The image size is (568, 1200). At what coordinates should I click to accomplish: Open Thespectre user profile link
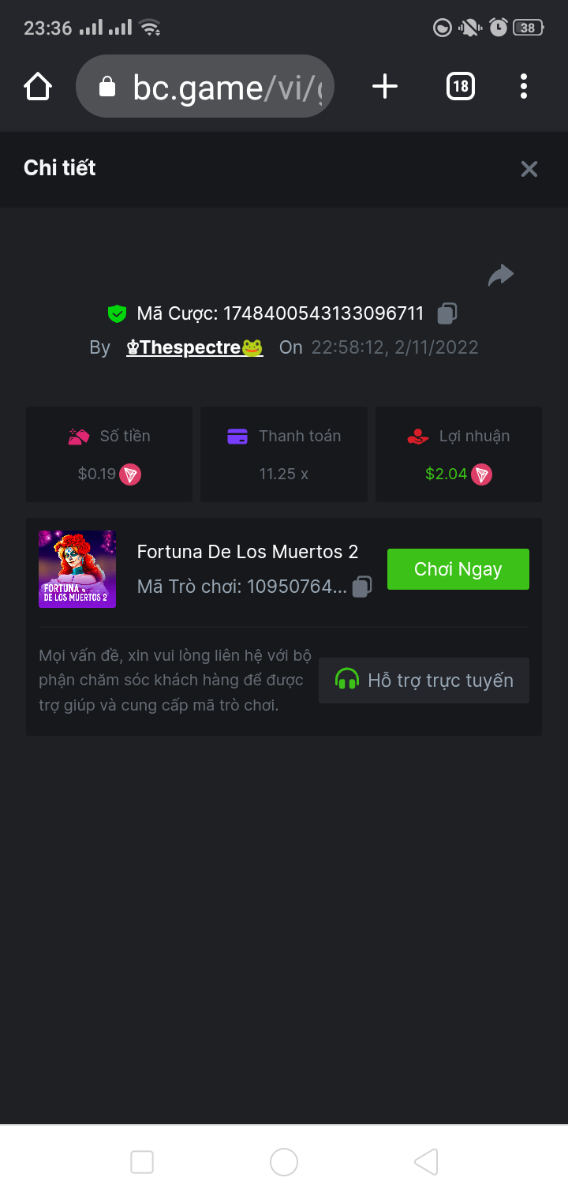coord(195,347)
